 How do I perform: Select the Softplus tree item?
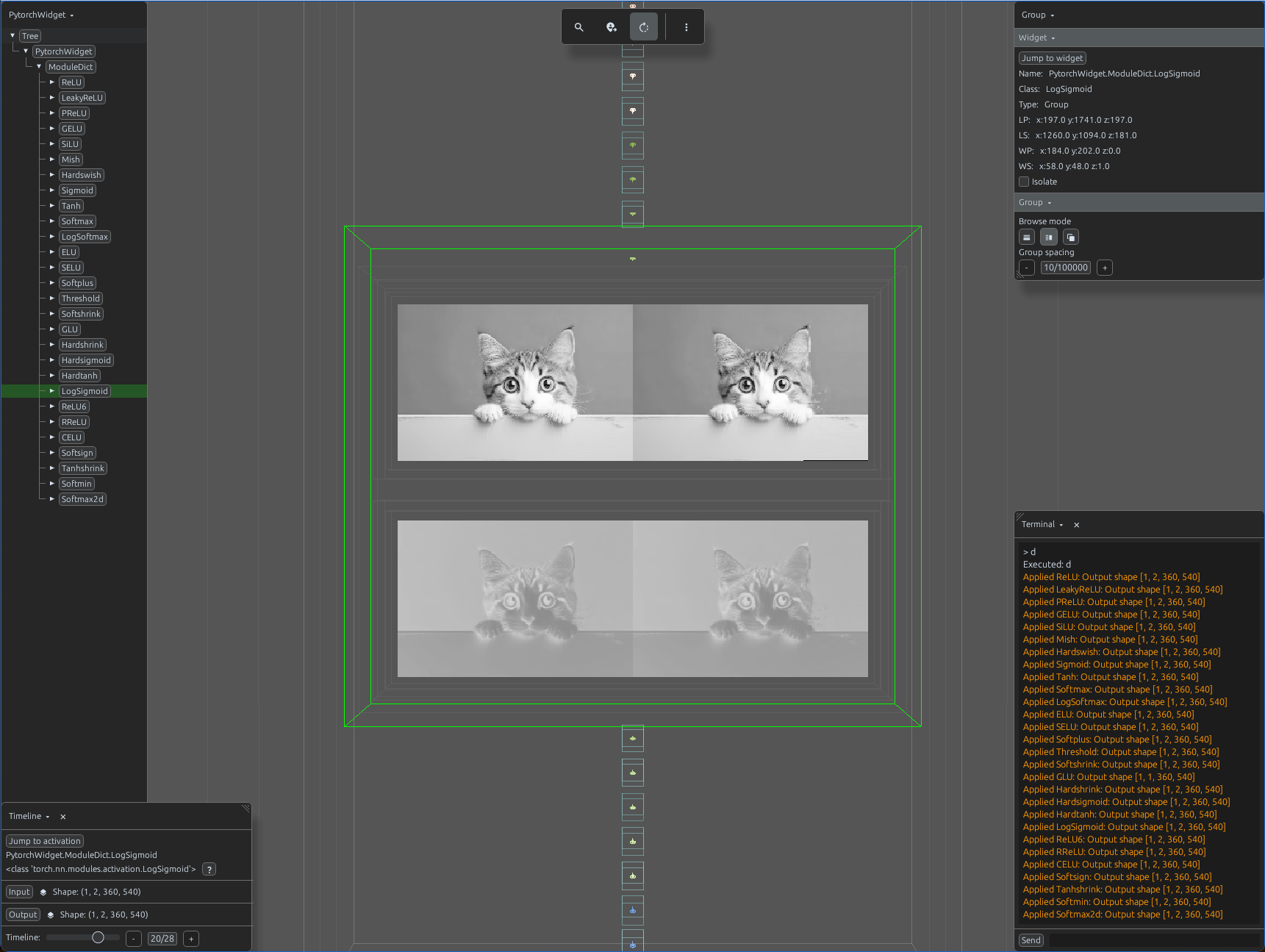[x=77, y=283]
